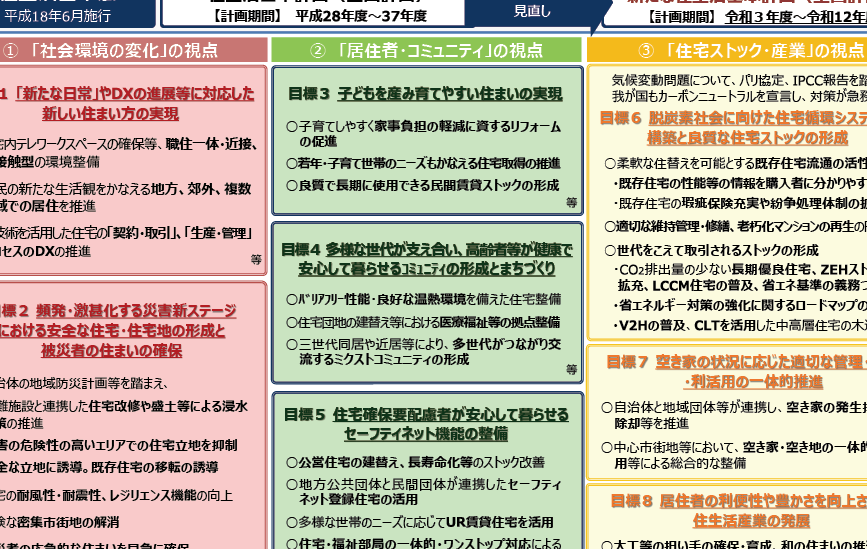Image resolution: width=867 pixels, height=549 pixels.
Task: Click the 目標3 子どもを産み育てやすい住まいの実現 heading
Action: (x=425, y=94)
